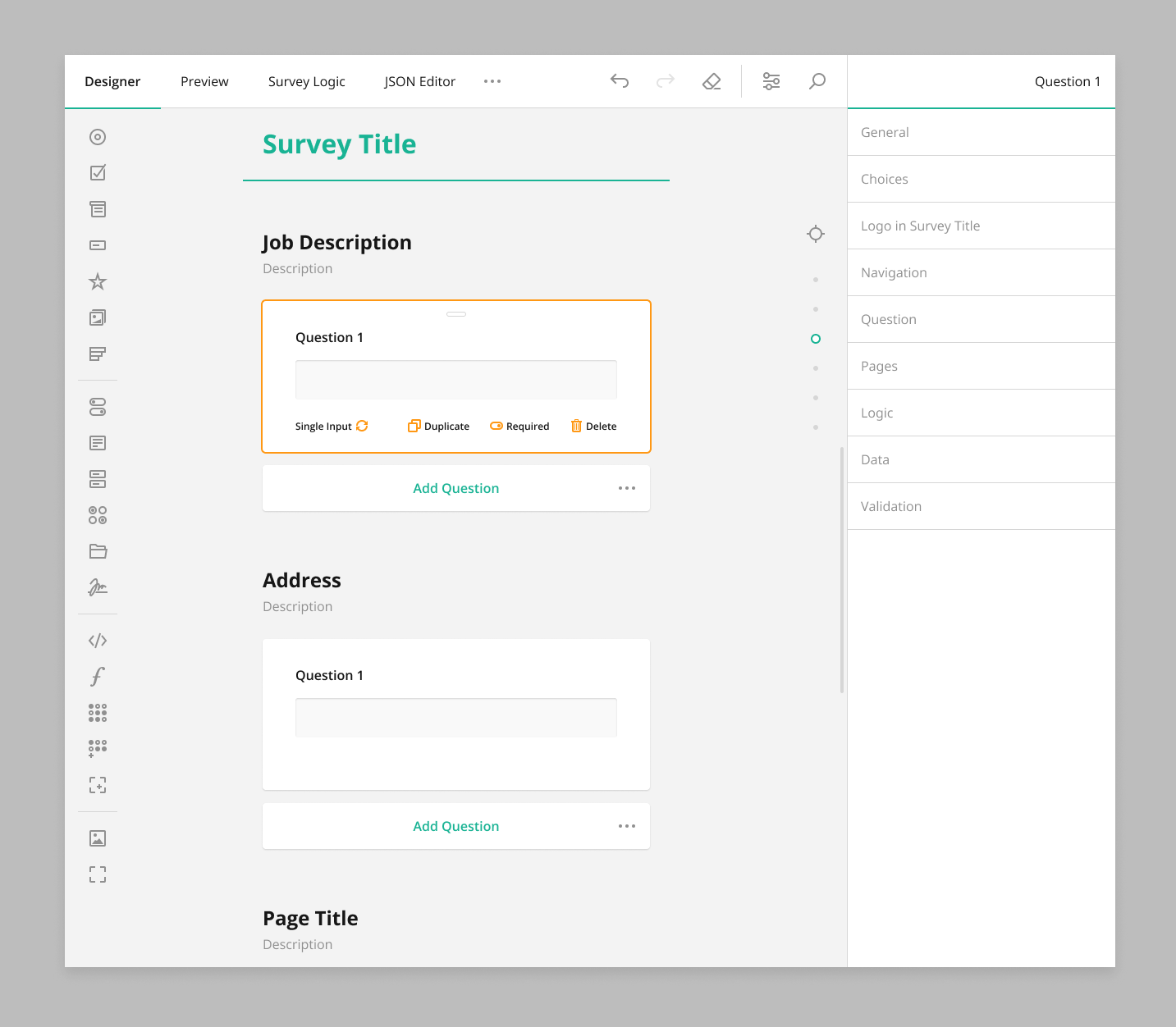Expand the Validation section in right panel
Image resolution: width=1176 pixels, height=1027 pixels.
(981, 506)
